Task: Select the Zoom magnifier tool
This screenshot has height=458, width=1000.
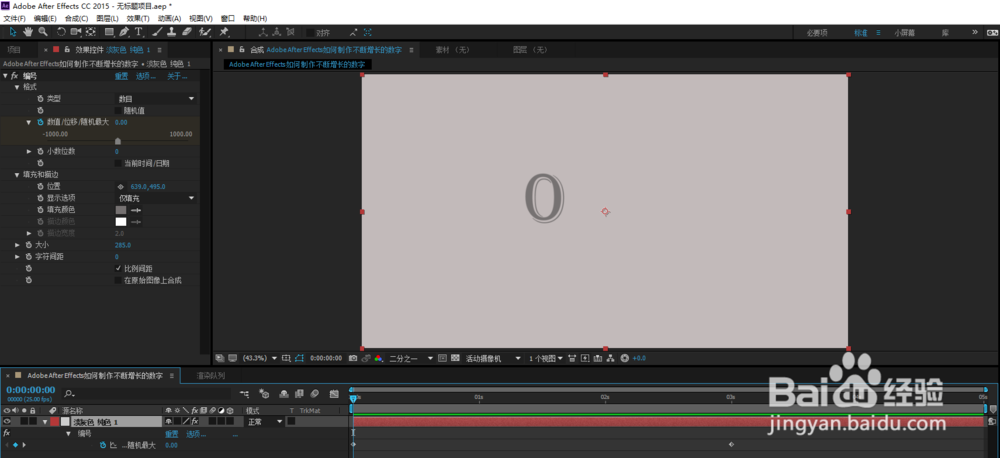Action: click(43, 32)
